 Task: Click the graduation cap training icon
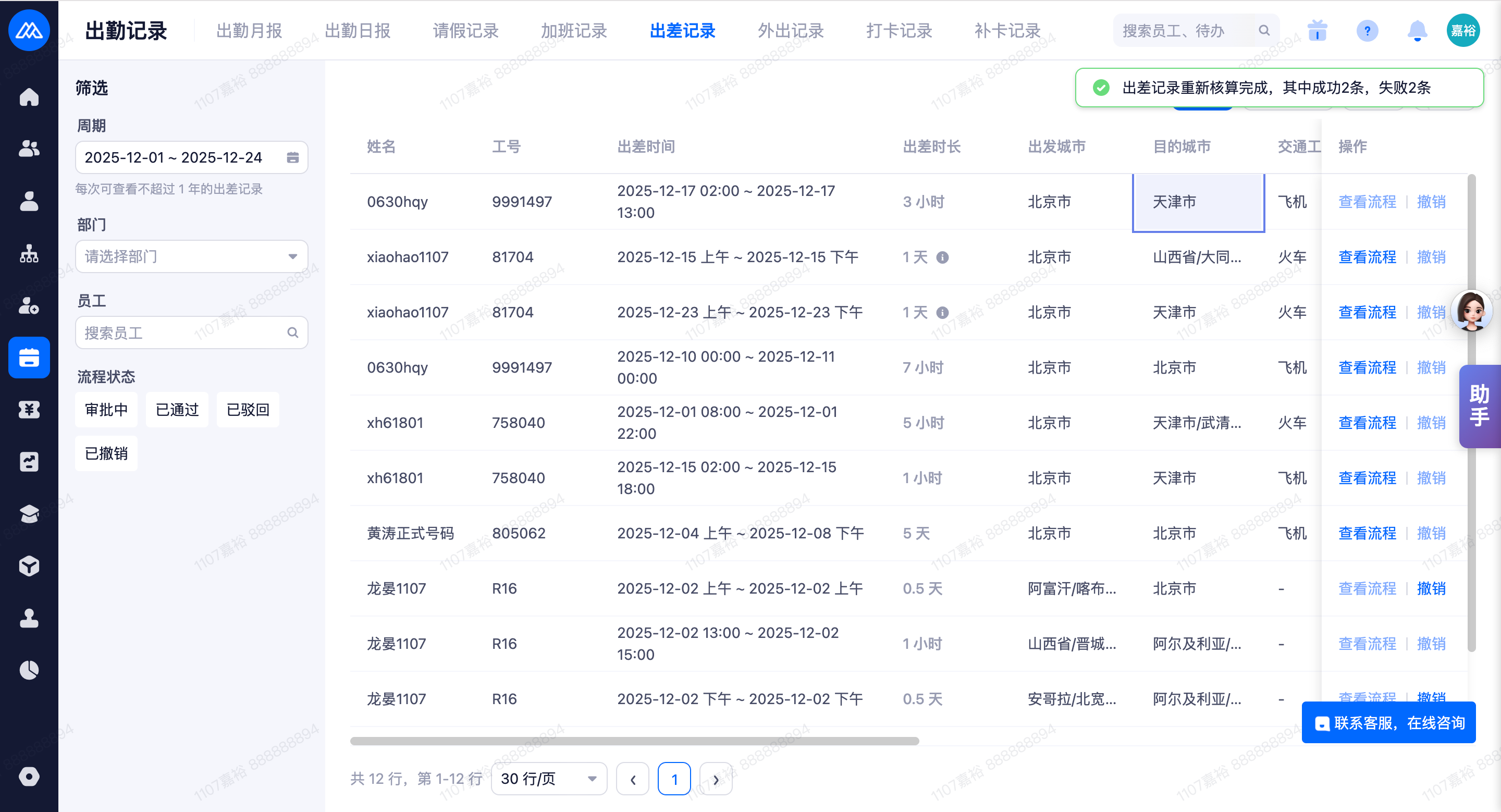pyautogui.click(x=29, y=514)
